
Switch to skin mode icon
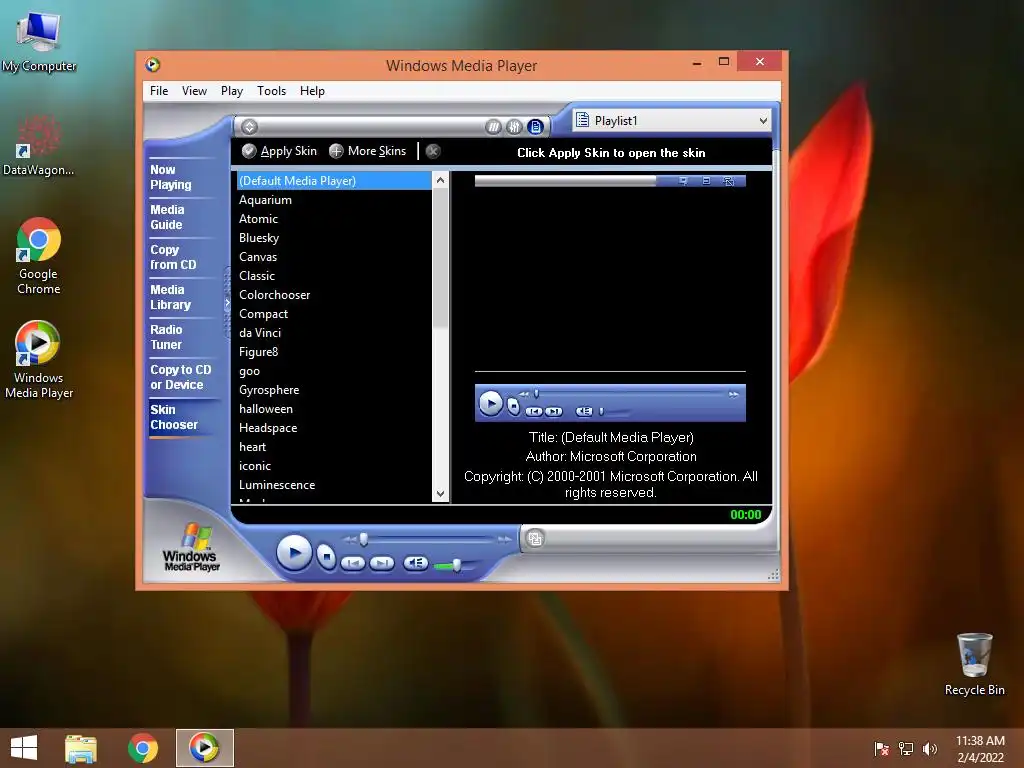(x=535, y=539)
